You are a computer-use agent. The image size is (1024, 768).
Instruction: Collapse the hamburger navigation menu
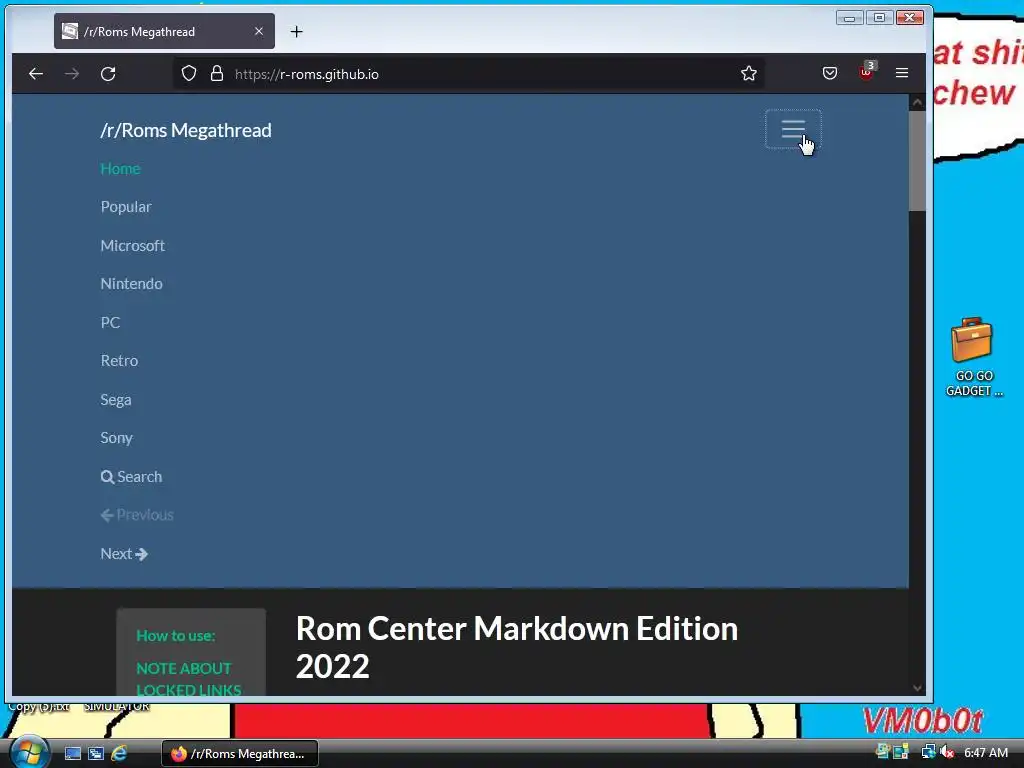pos(793,129)
